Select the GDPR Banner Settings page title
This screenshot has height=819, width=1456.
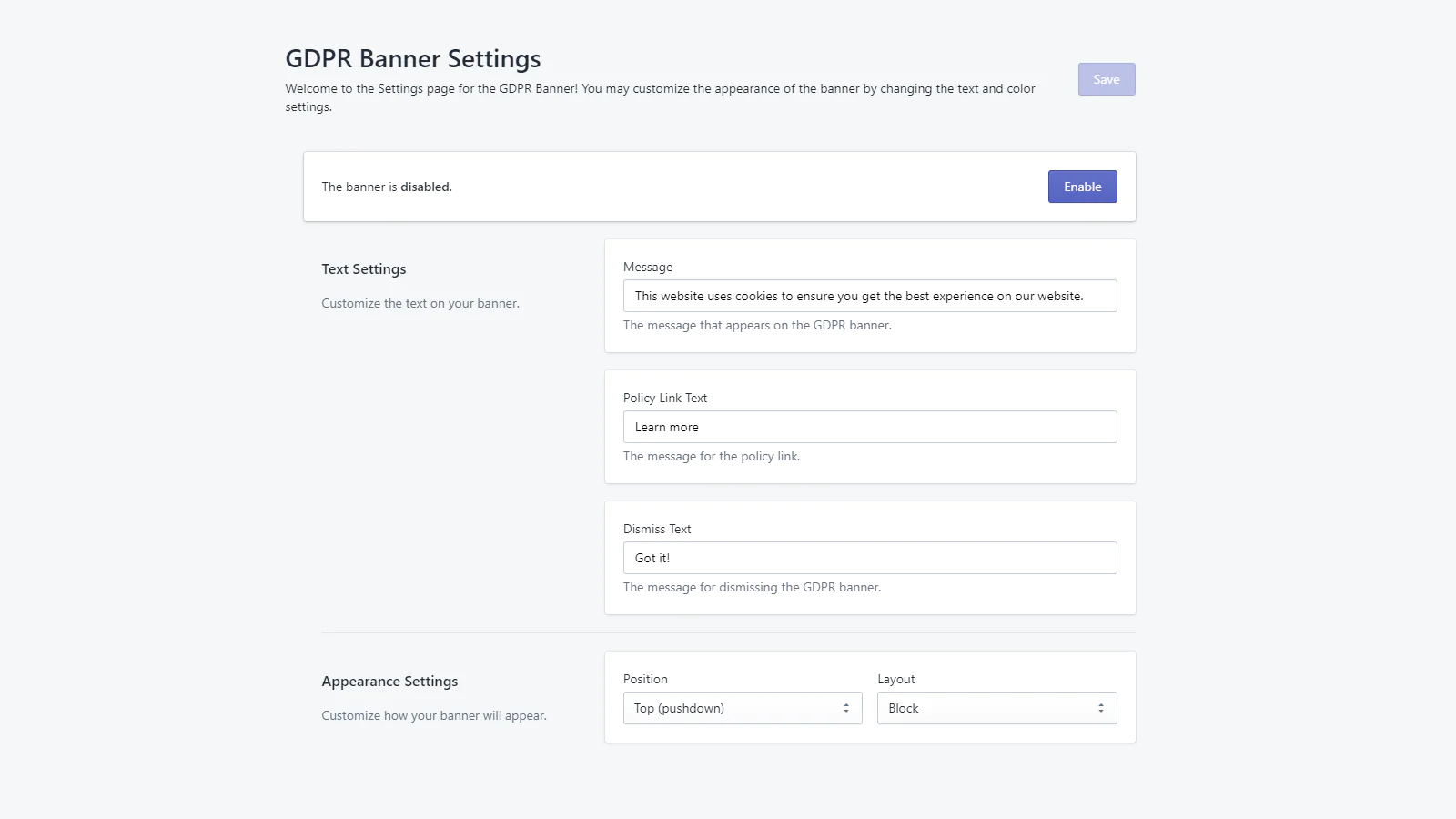[413, 59]
